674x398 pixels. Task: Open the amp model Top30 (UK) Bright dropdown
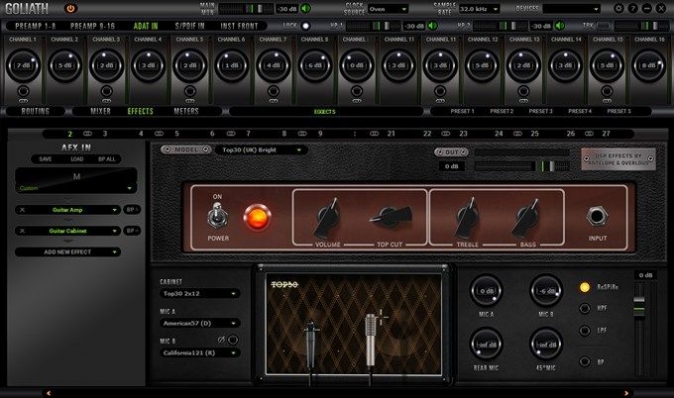click(261, 150)
